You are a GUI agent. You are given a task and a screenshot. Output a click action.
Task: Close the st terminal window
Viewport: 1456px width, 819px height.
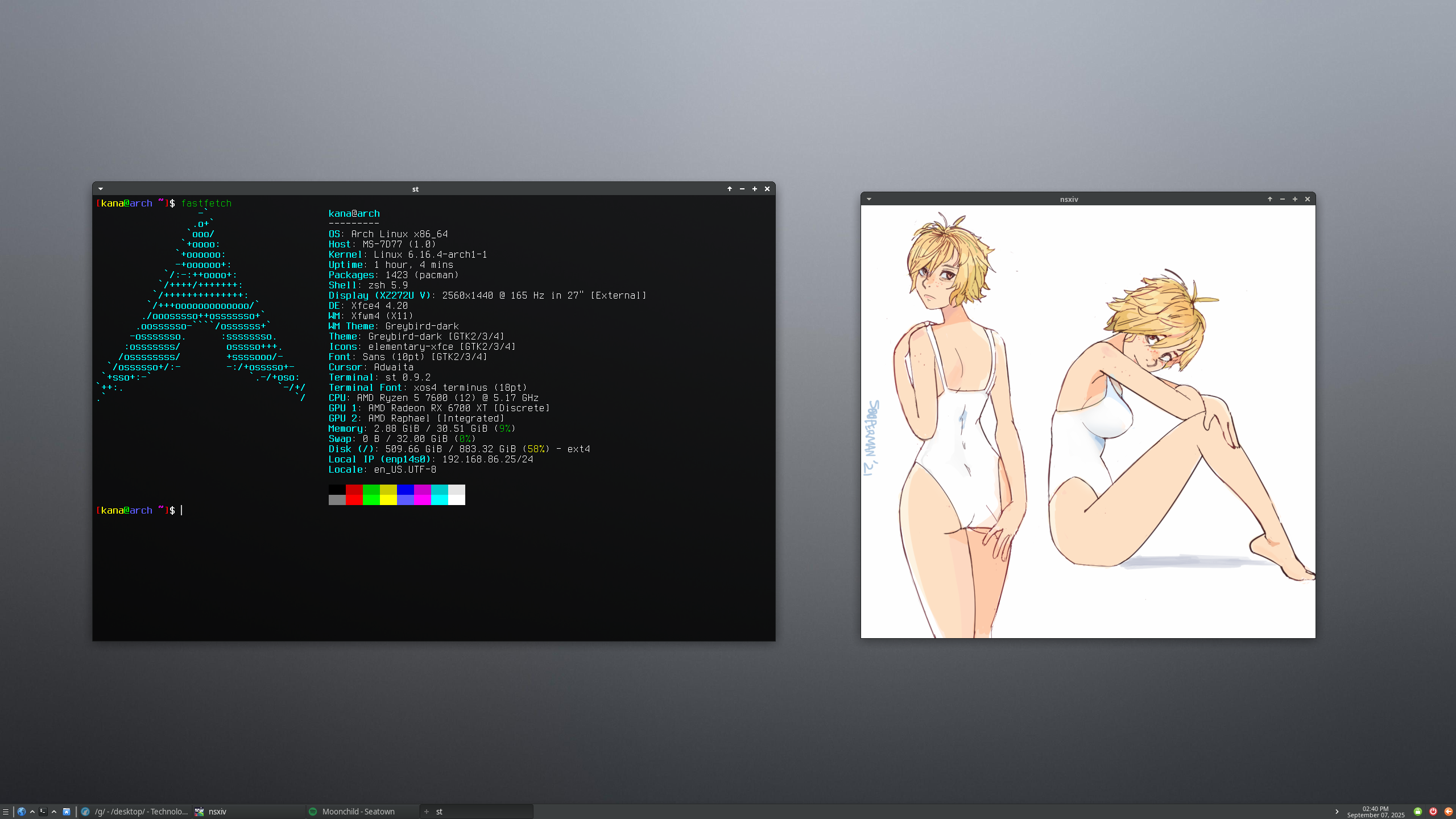point(767,189)
